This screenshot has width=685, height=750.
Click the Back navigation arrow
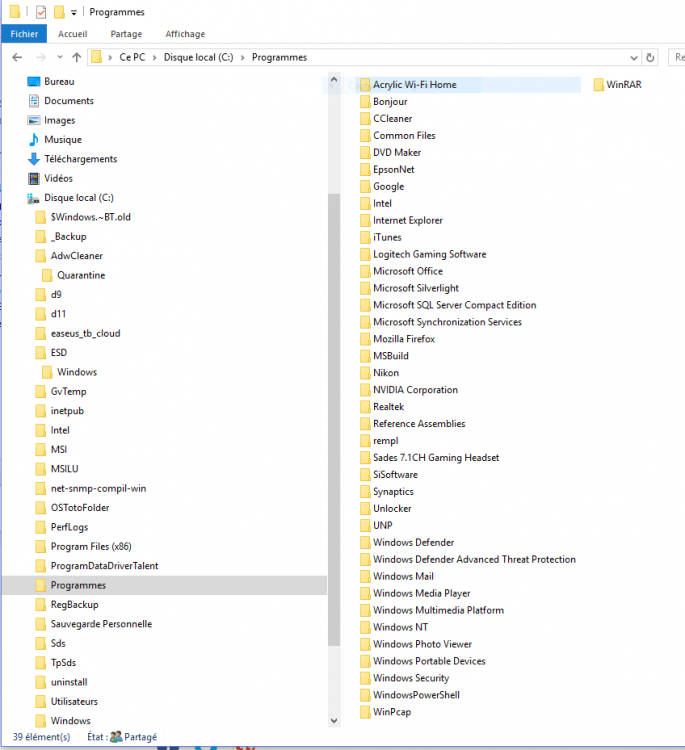(17, 57)
